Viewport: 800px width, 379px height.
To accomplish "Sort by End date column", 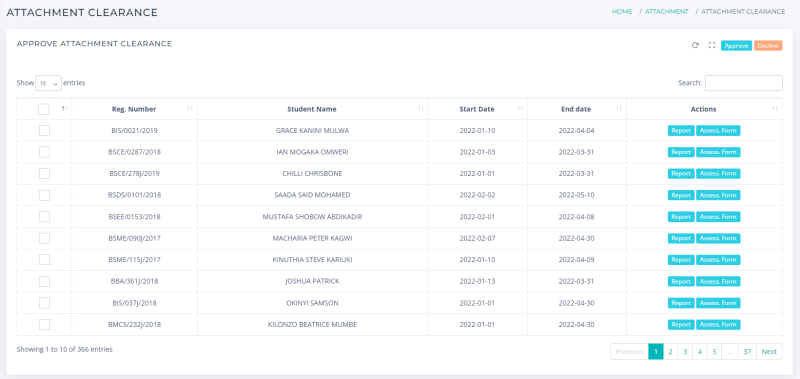I will [x=577, y=109].
